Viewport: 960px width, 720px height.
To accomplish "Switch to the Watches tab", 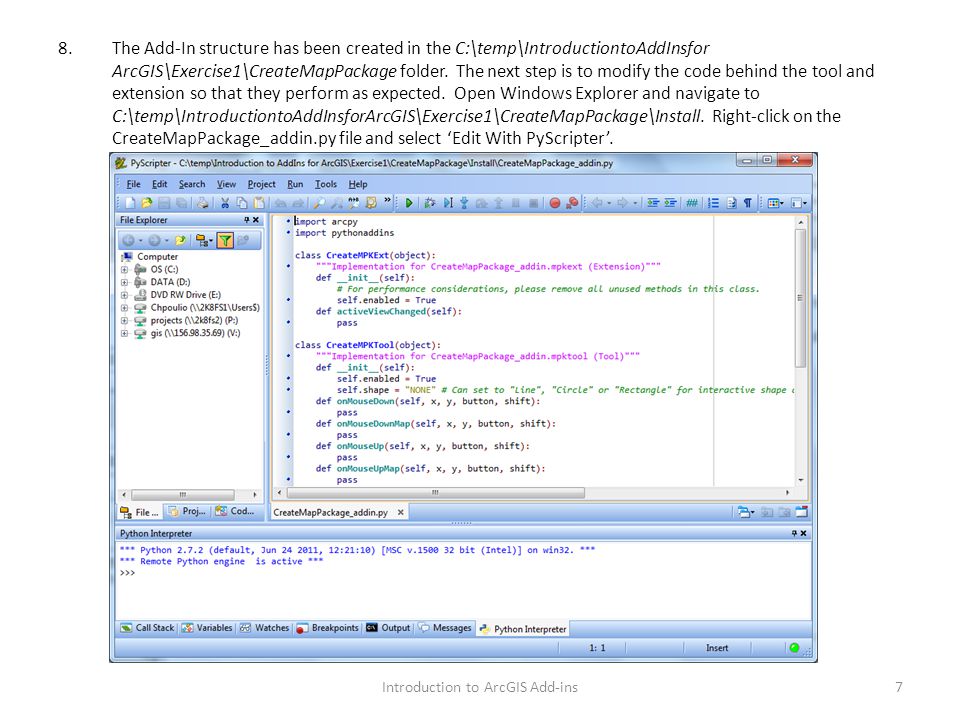I will pyautogui.click(x=264, y=628).
